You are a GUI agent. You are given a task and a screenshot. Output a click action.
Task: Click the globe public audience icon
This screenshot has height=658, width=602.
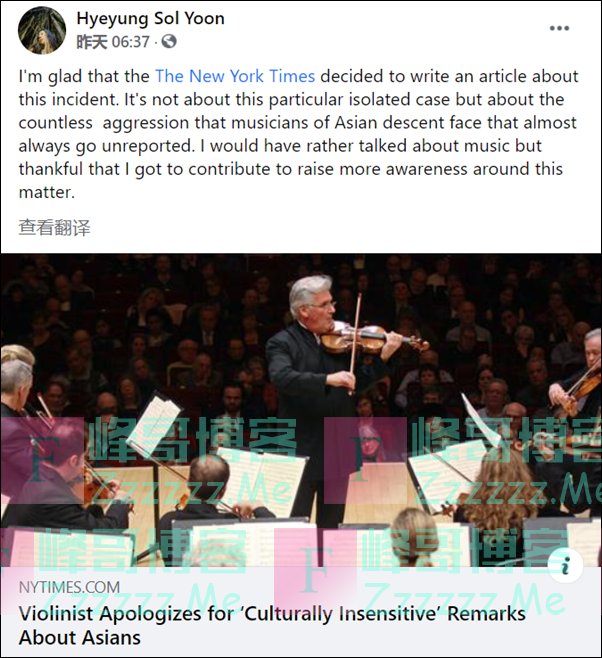169,41
